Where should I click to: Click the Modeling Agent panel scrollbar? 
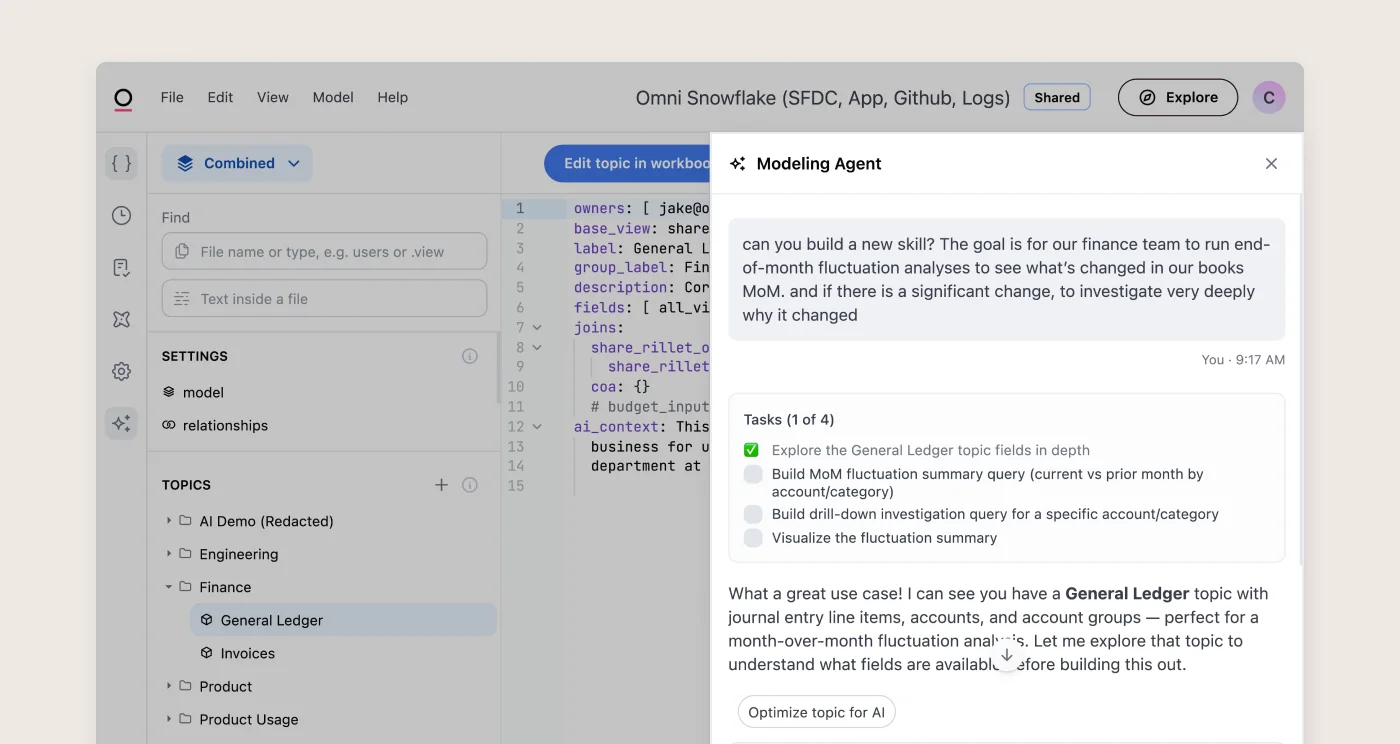[x=1300, y=380]
